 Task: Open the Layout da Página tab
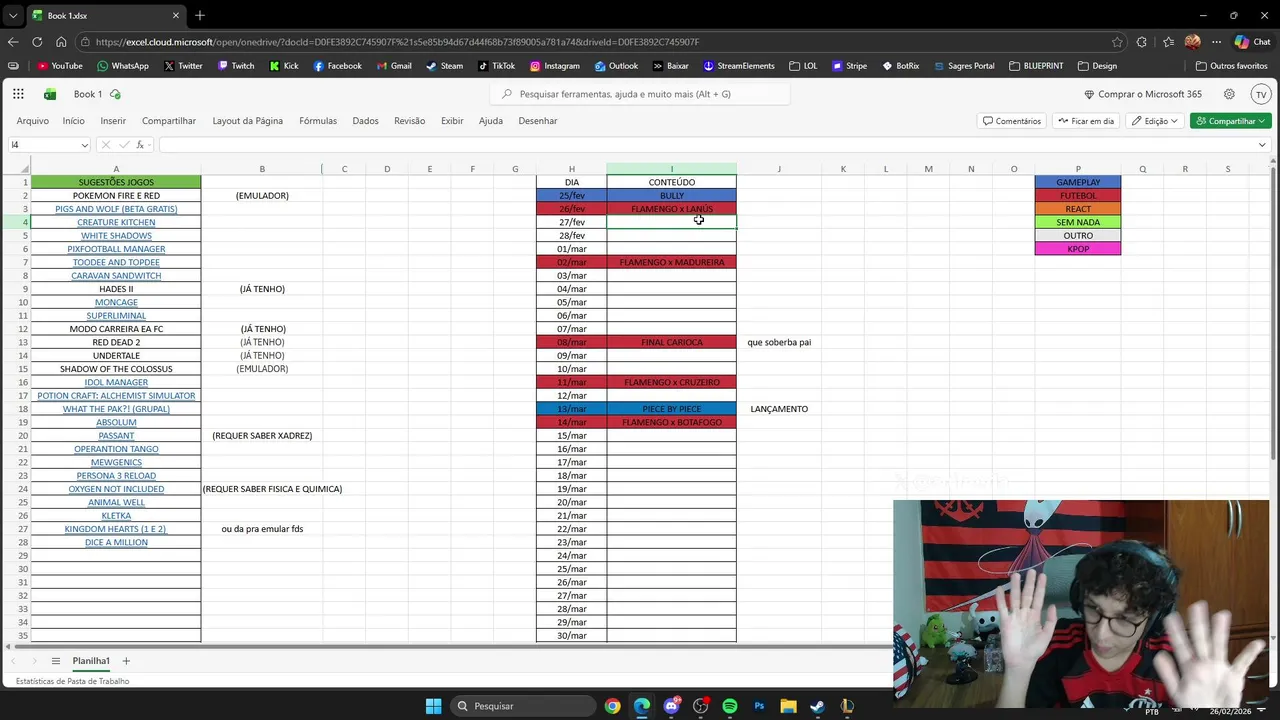247,121
